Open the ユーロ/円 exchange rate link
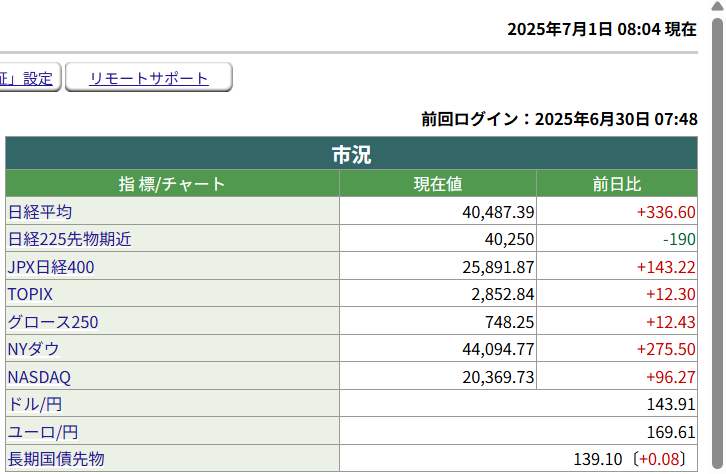Image resolution: width=726 pixels, height=474 pixels. (41, 432)
